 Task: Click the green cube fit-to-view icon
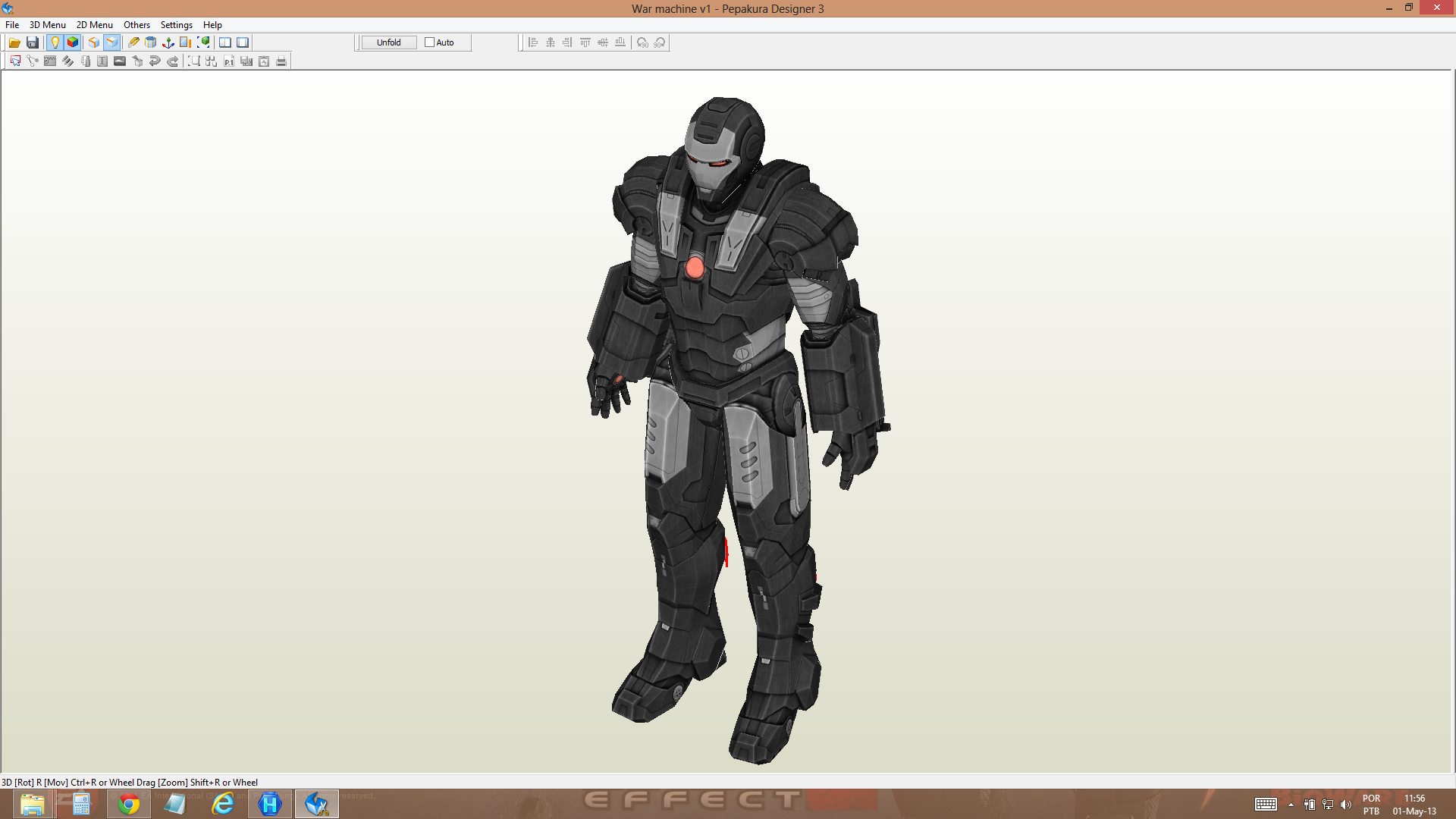click(x=203, y=42)
